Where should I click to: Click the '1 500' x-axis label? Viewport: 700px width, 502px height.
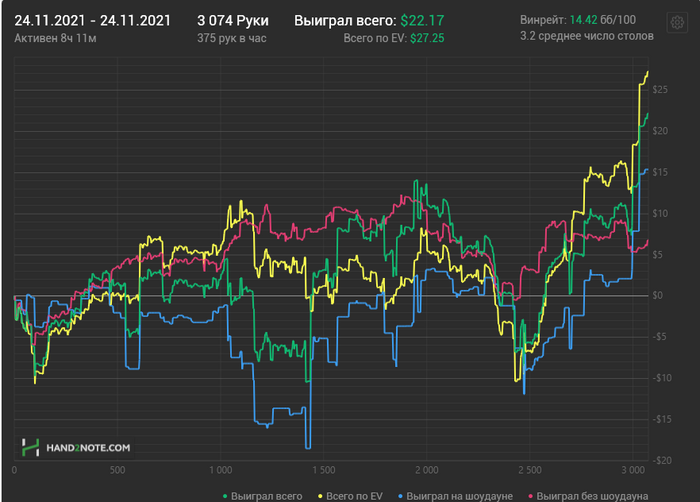[x=323, y=470]
